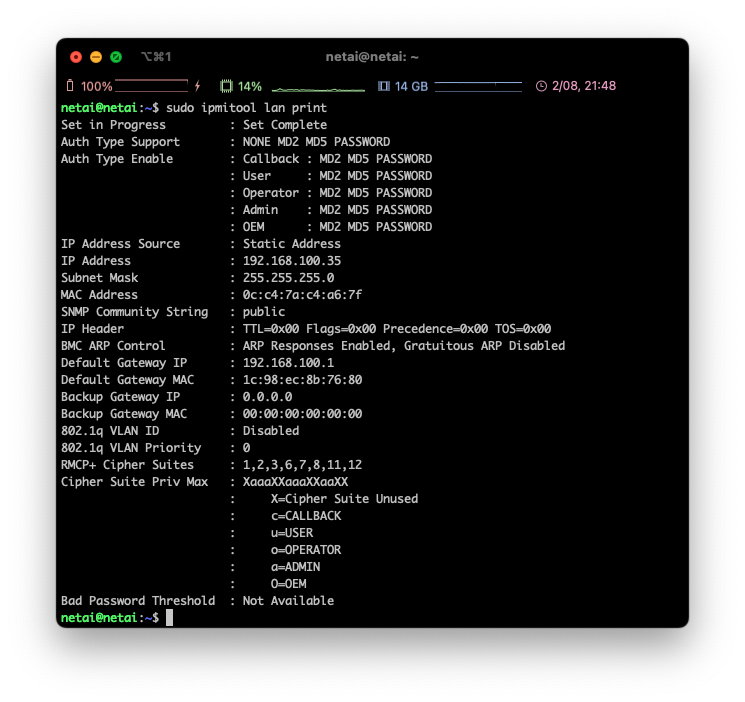Click the Auth Type Support label
Screen dimensions: 745x702
click(121, 142)
